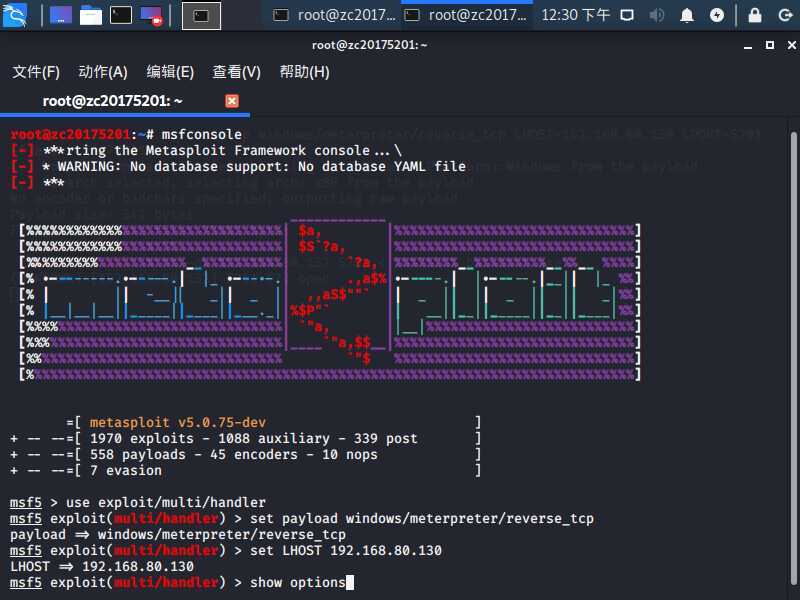Screen dimensions: 800x600
Task: Click the '# msfconsole' command text
Action: 194,135
